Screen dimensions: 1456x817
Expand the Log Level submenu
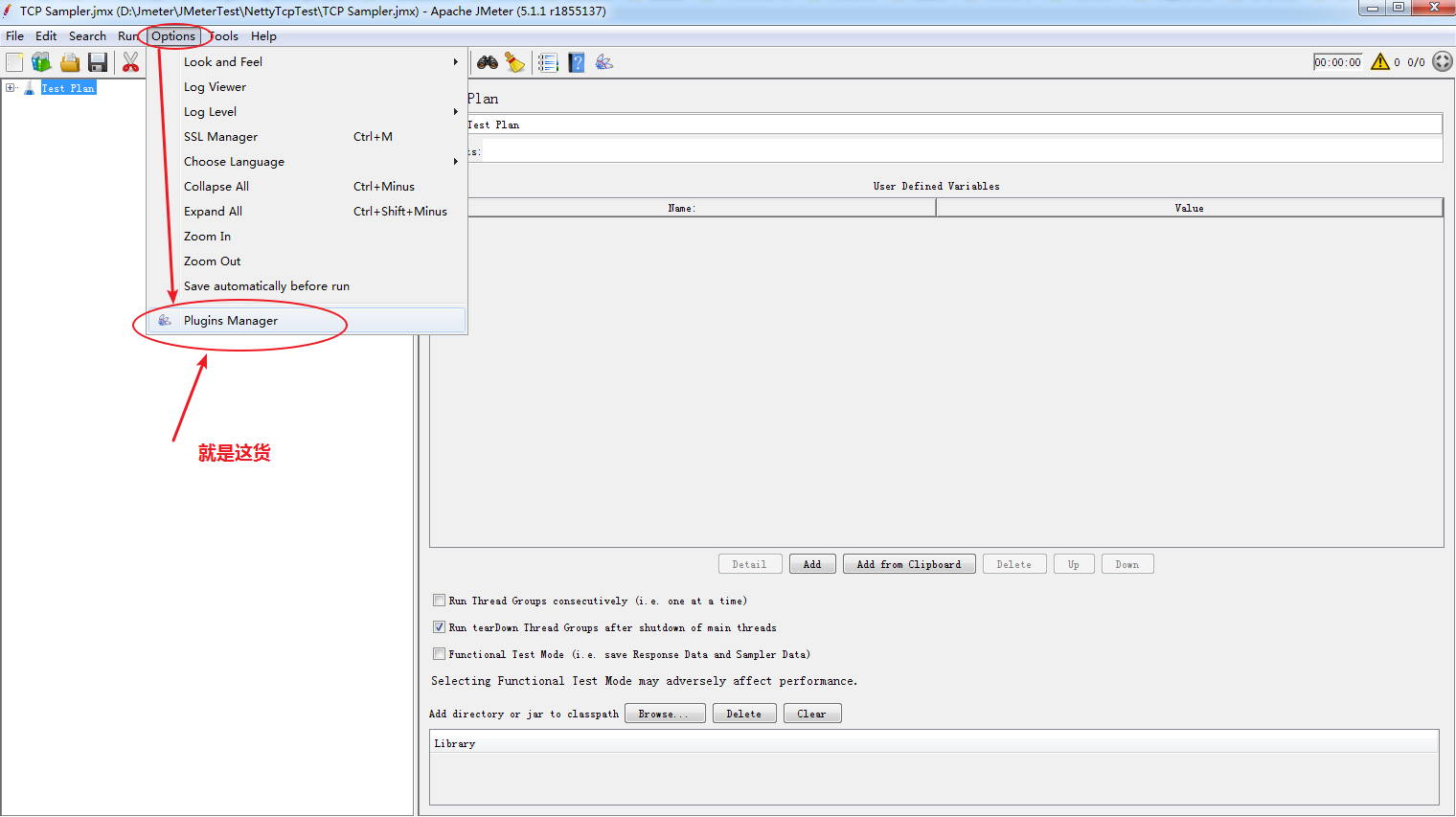point(307,112)
